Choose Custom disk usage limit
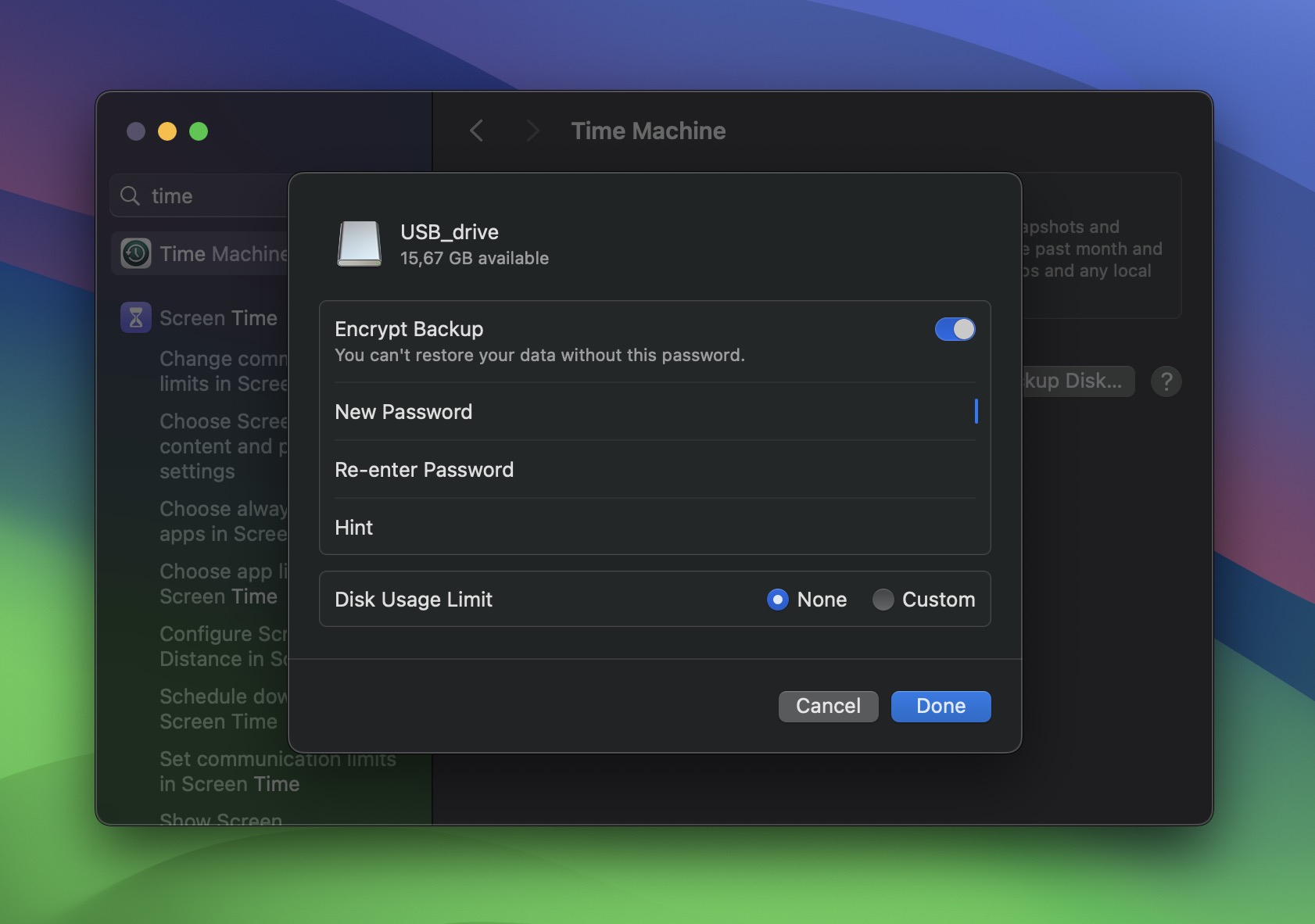The width and height of the screenshot is (1315, 924). click(883, 600)
